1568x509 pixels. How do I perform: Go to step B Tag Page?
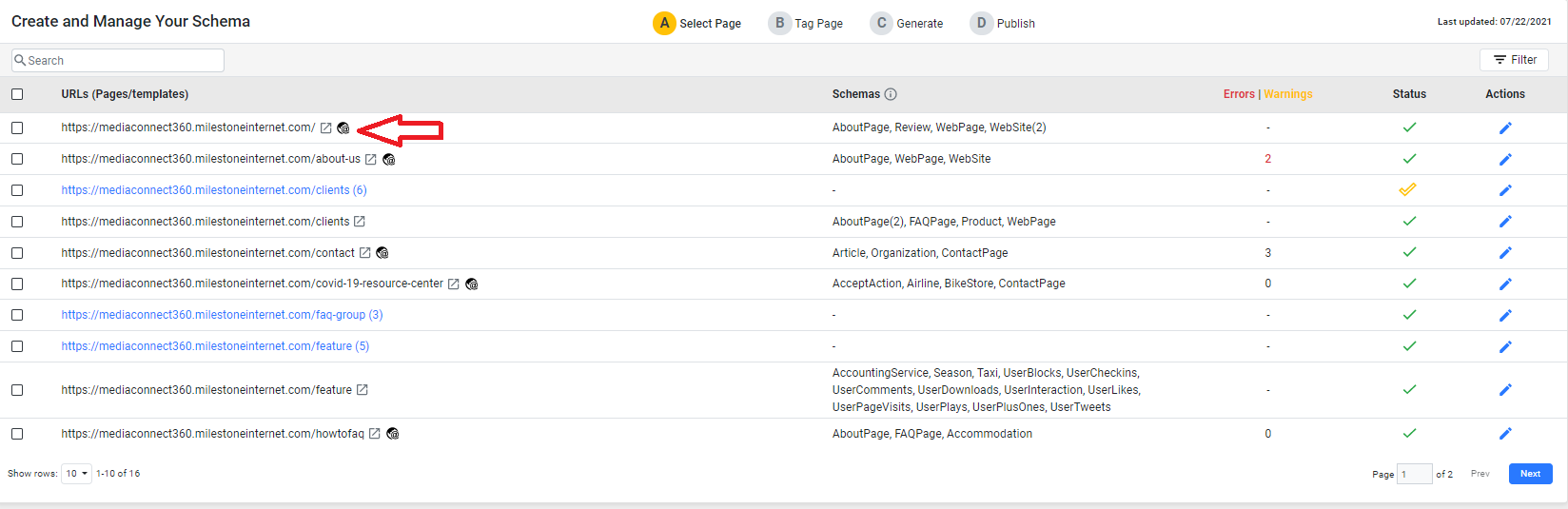pos(806,23)
